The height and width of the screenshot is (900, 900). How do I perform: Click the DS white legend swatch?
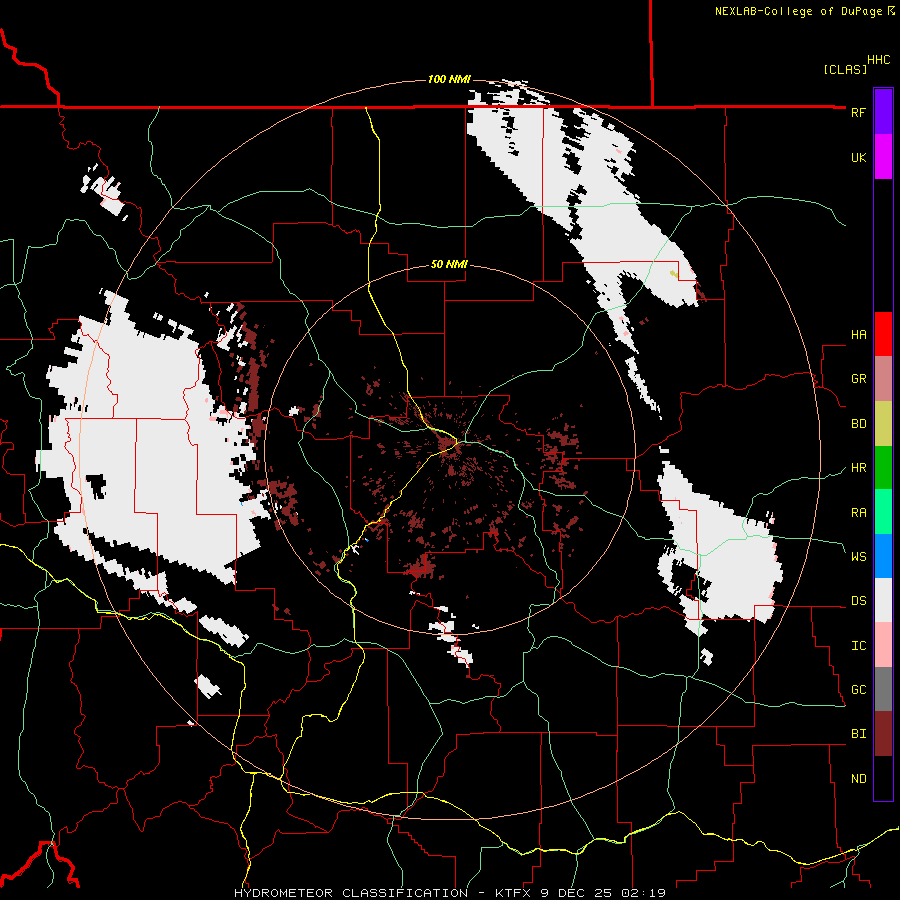point(883,600)
